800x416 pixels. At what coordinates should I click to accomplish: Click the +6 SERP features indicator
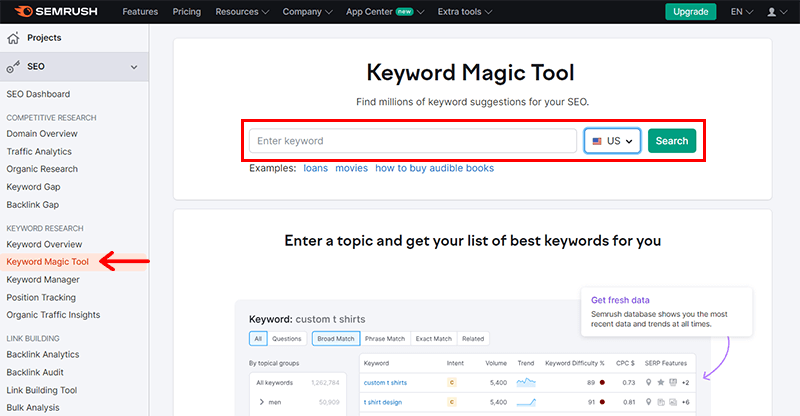point(685,402)
